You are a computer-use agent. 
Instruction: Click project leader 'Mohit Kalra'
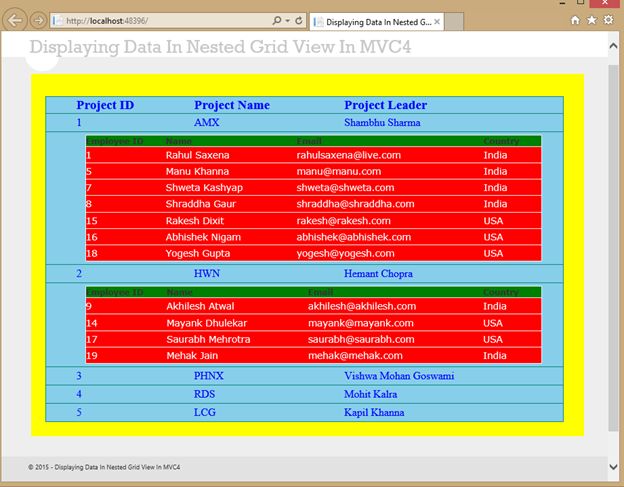click(x=370, y=394)
